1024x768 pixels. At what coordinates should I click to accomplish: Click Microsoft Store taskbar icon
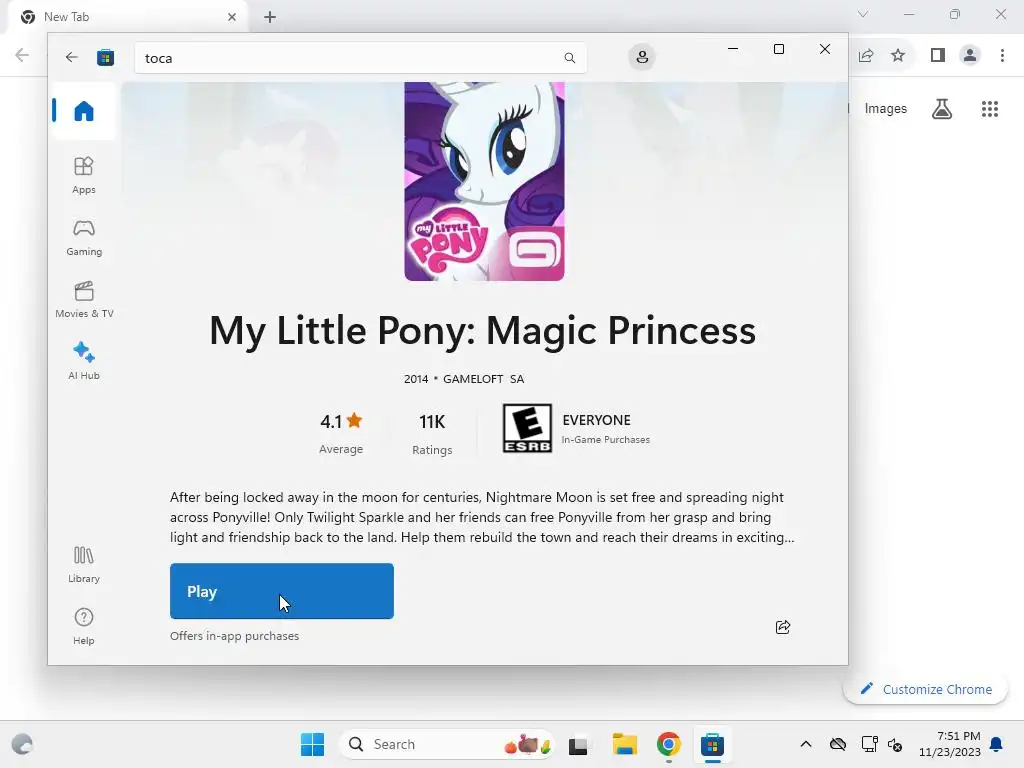click(x=712, y=744)
